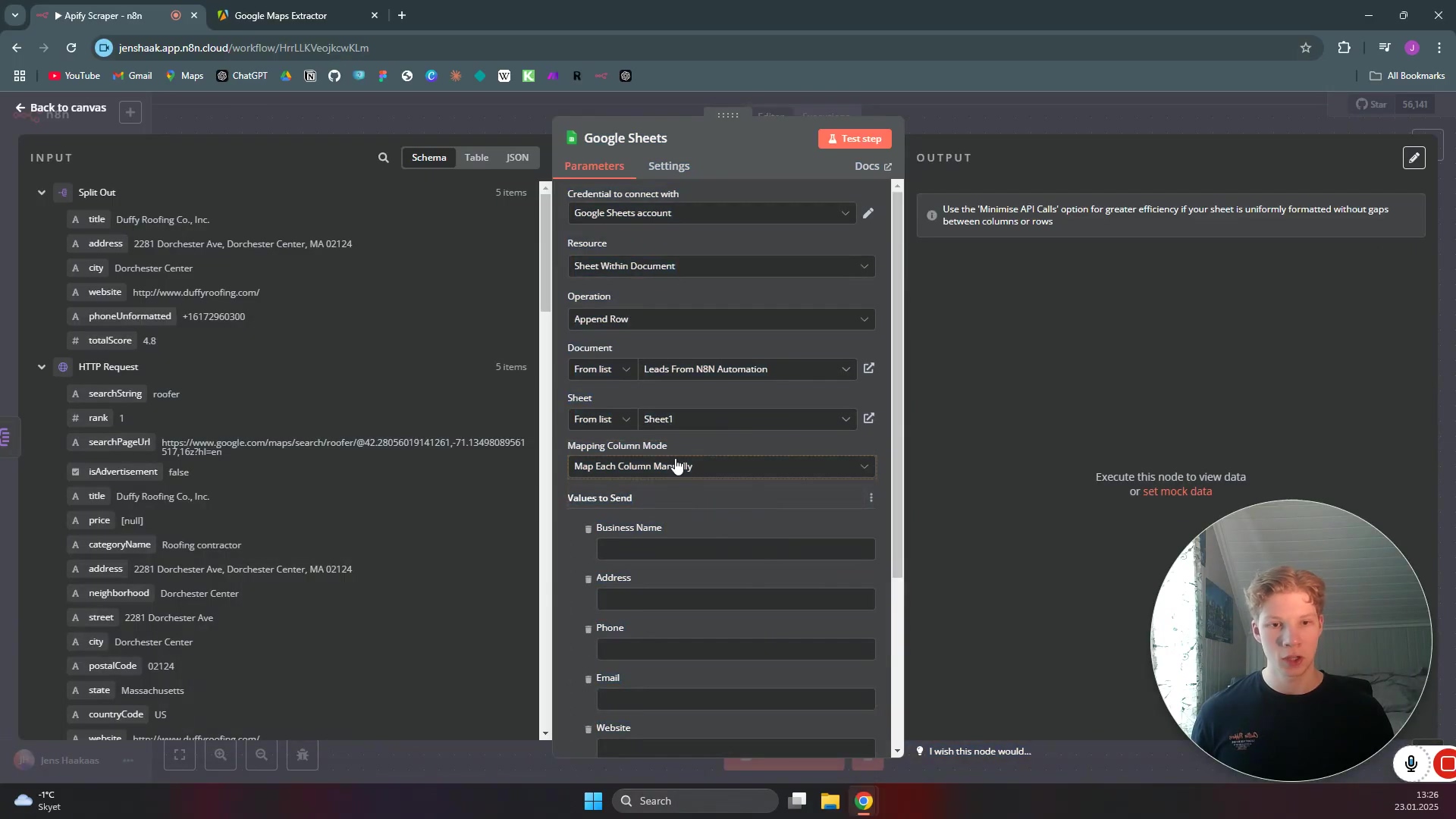This screenshot has width=1456, height=819.
Task: Click the Test step button
Action: [x=855, y=139]
